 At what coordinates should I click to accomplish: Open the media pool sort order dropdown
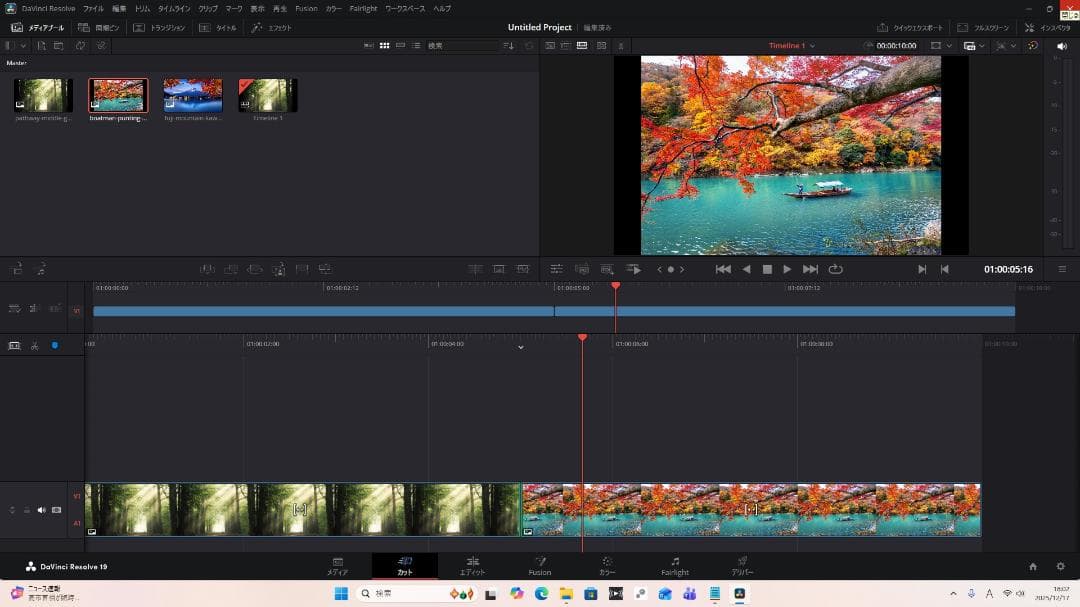(x=508, y=46)
